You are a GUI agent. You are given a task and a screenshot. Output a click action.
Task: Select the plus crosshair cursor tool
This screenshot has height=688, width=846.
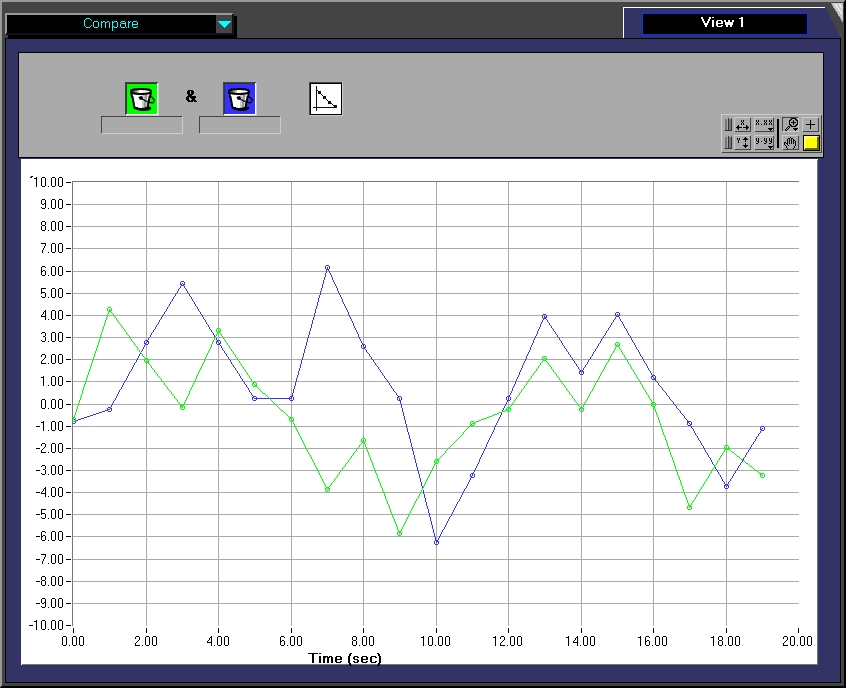click(811, 125)
